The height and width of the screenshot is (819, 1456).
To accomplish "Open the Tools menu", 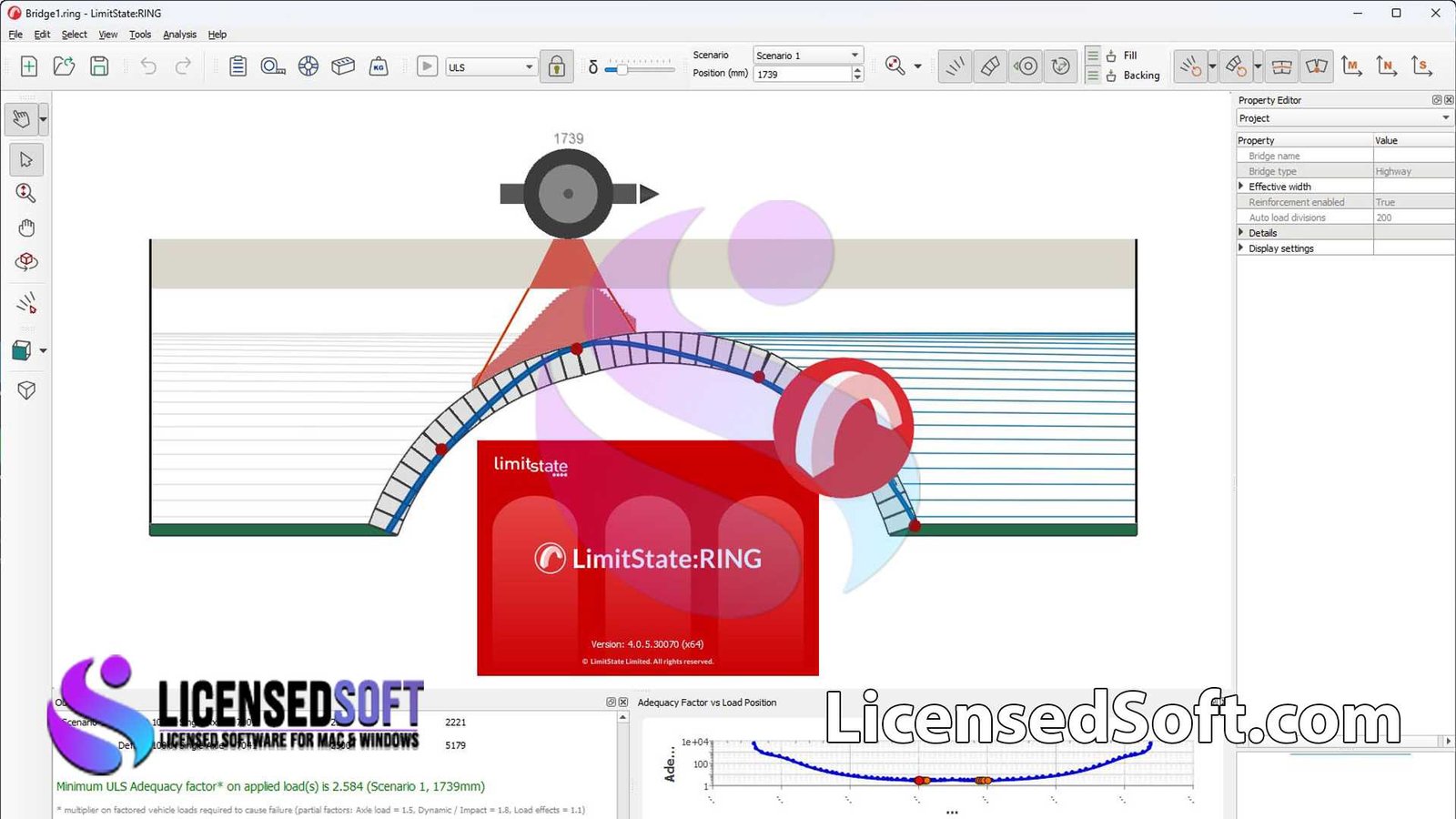I will click(x=140, y=35).
